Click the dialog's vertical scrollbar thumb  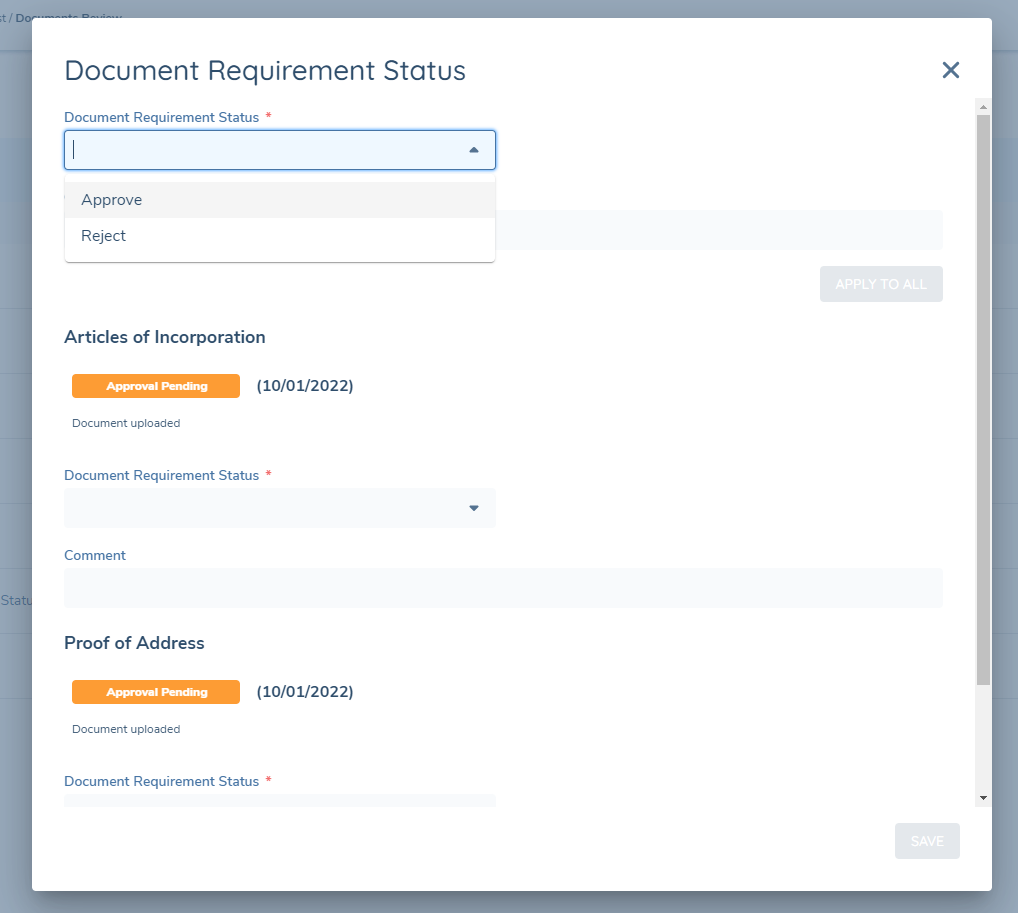(x=983, y=400)
